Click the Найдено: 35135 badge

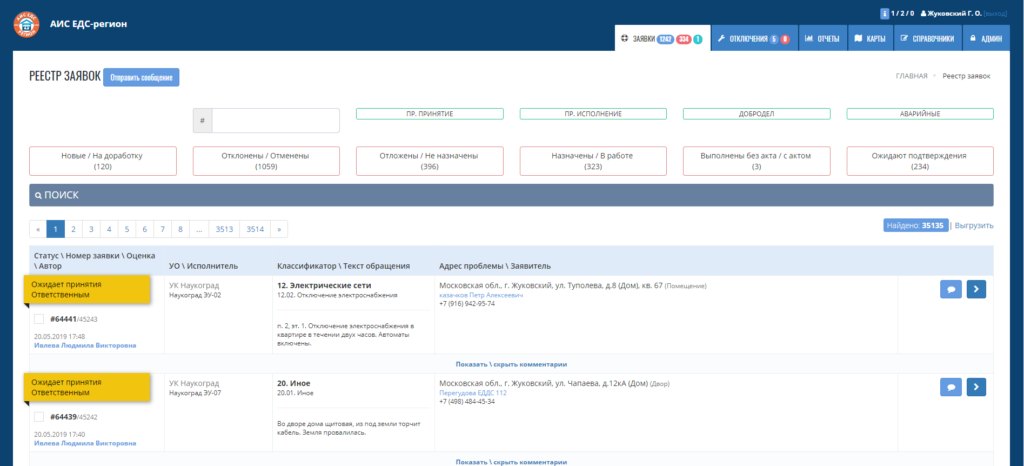[x=916, y=225]
